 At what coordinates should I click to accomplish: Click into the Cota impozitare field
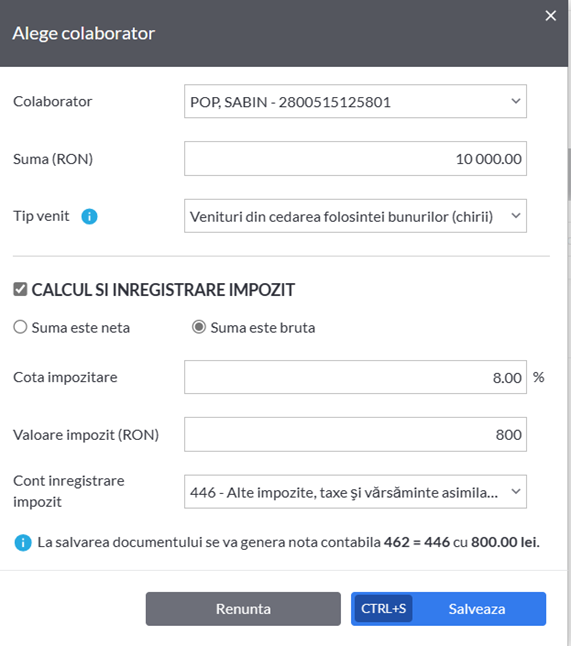click(355, 377)
